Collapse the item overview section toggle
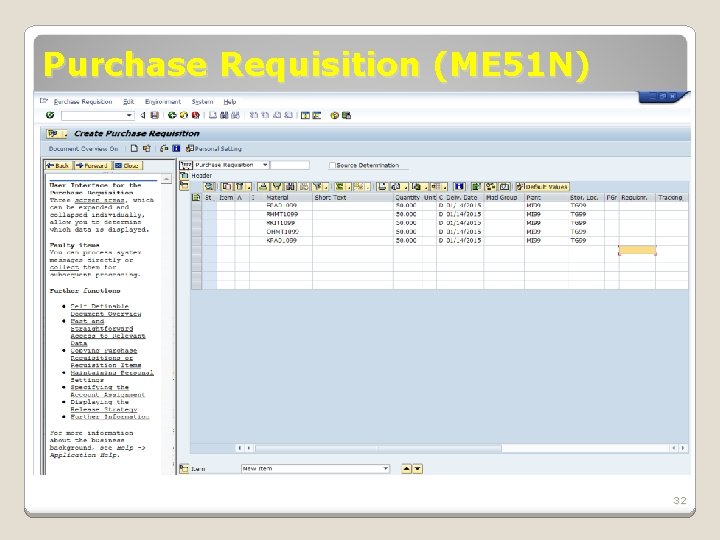720x540 pixels. pos(184,186)
